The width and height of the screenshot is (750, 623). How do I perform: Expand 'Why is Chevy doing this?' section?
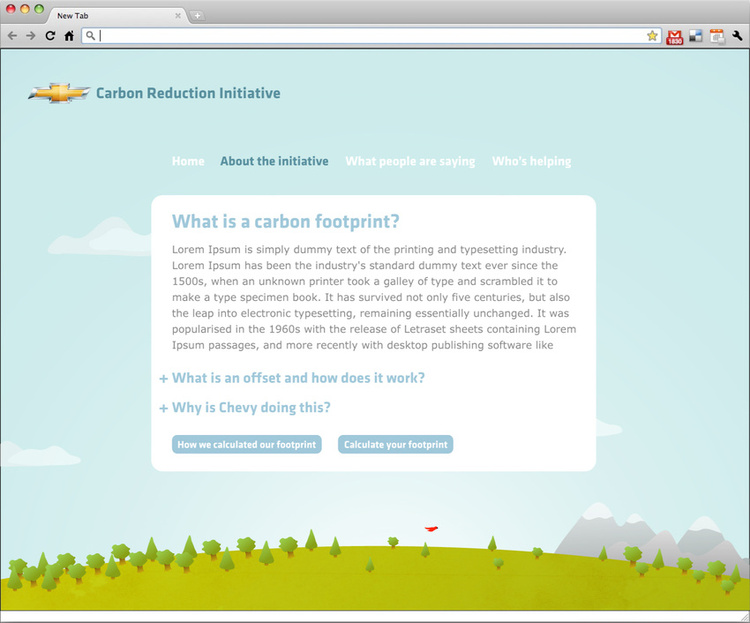tap(251, 408)
